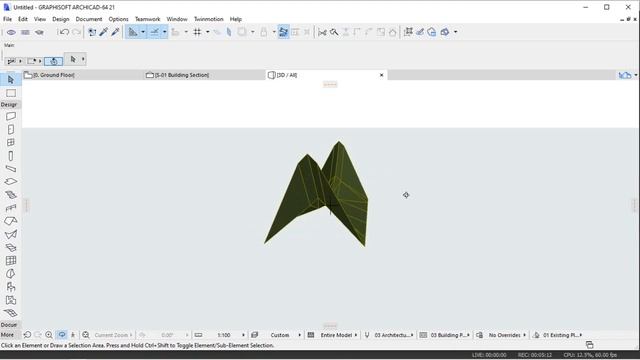The width and height of the screenshot is (640, 360).
Task: Choose the Roof tool
Action: pos(11,221)
